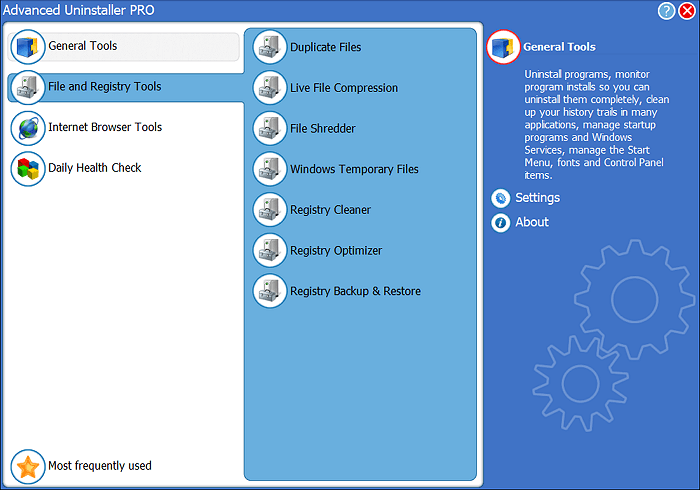The image size is (700, 490).
Task: Launch Duplicate Files text link
Action: 325,47
